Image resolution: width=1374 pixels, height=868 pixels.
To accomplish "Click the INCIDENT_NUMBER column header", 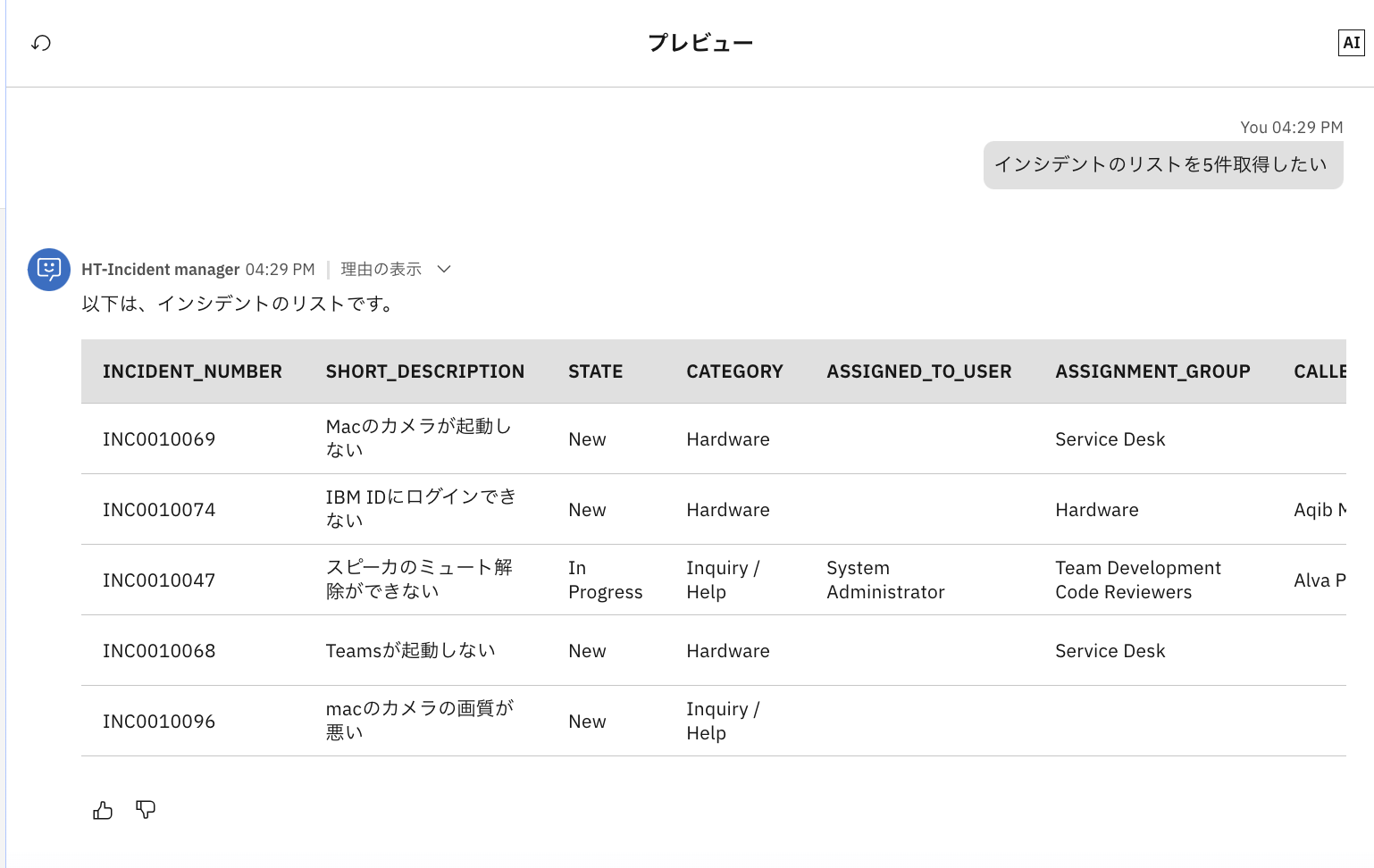I will click(192, 371).
